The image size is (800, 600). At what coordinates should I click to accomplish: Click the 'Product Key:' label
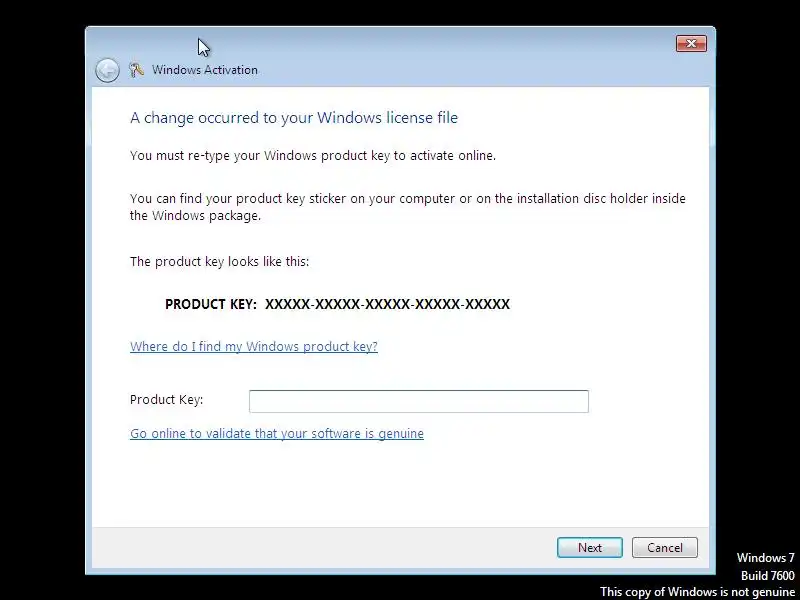point(166,399)
